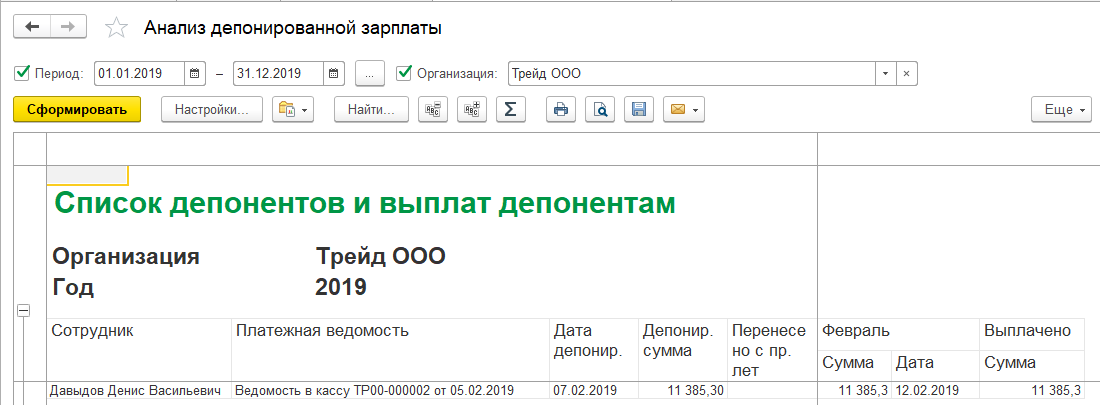
Task: Open calendar picker for end date 31.12.2019
Action: 334,73
